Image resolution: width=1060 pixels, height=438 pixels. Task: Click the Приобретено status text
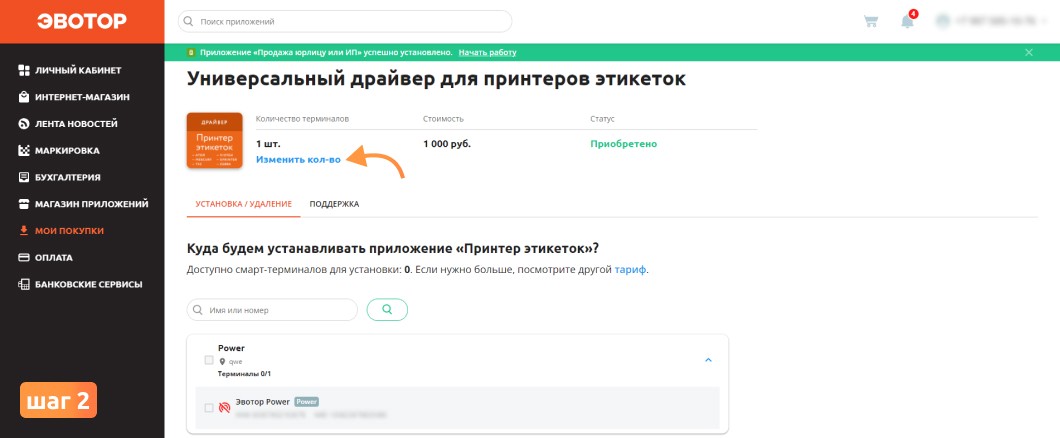pyautogui.click(x=623, y=144)
